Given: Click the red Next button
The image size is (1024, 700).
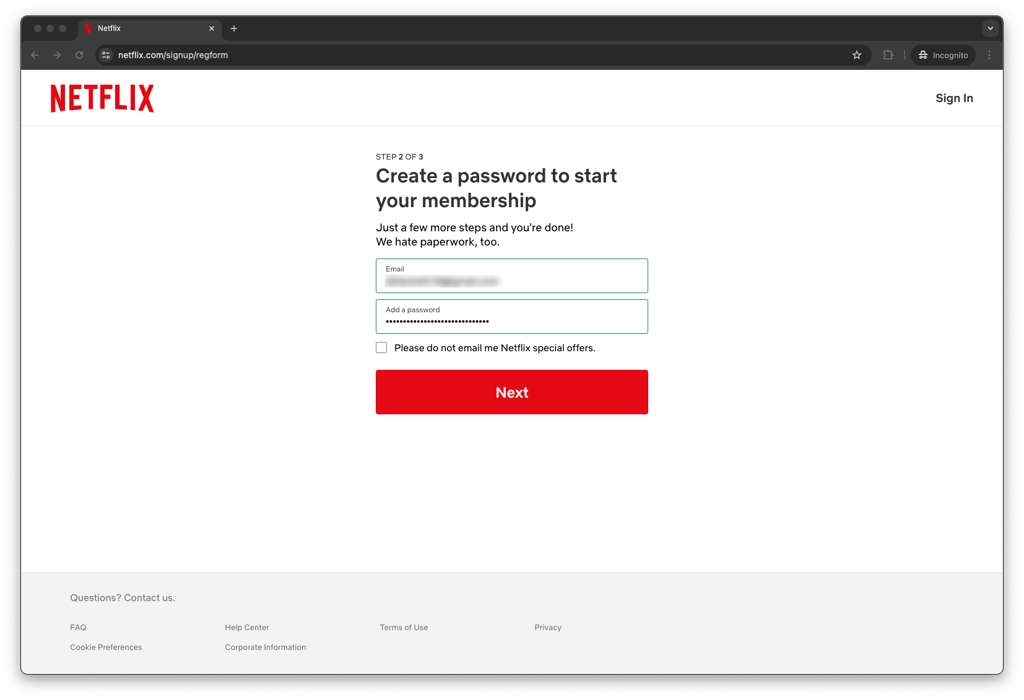Looking at the screenshot, I should point(511,392).
